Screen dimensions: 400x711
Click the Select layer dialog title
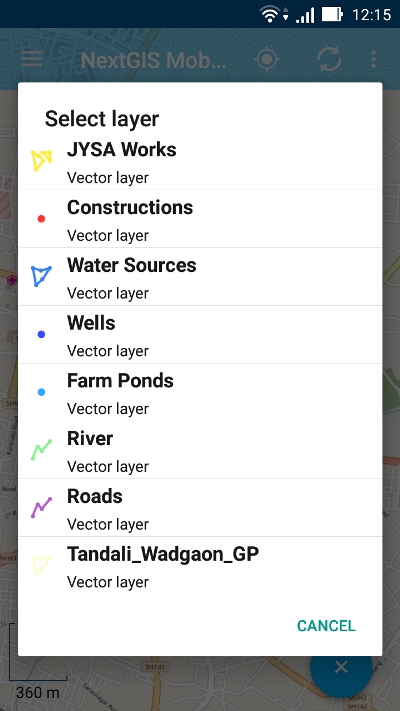(102, 119)
